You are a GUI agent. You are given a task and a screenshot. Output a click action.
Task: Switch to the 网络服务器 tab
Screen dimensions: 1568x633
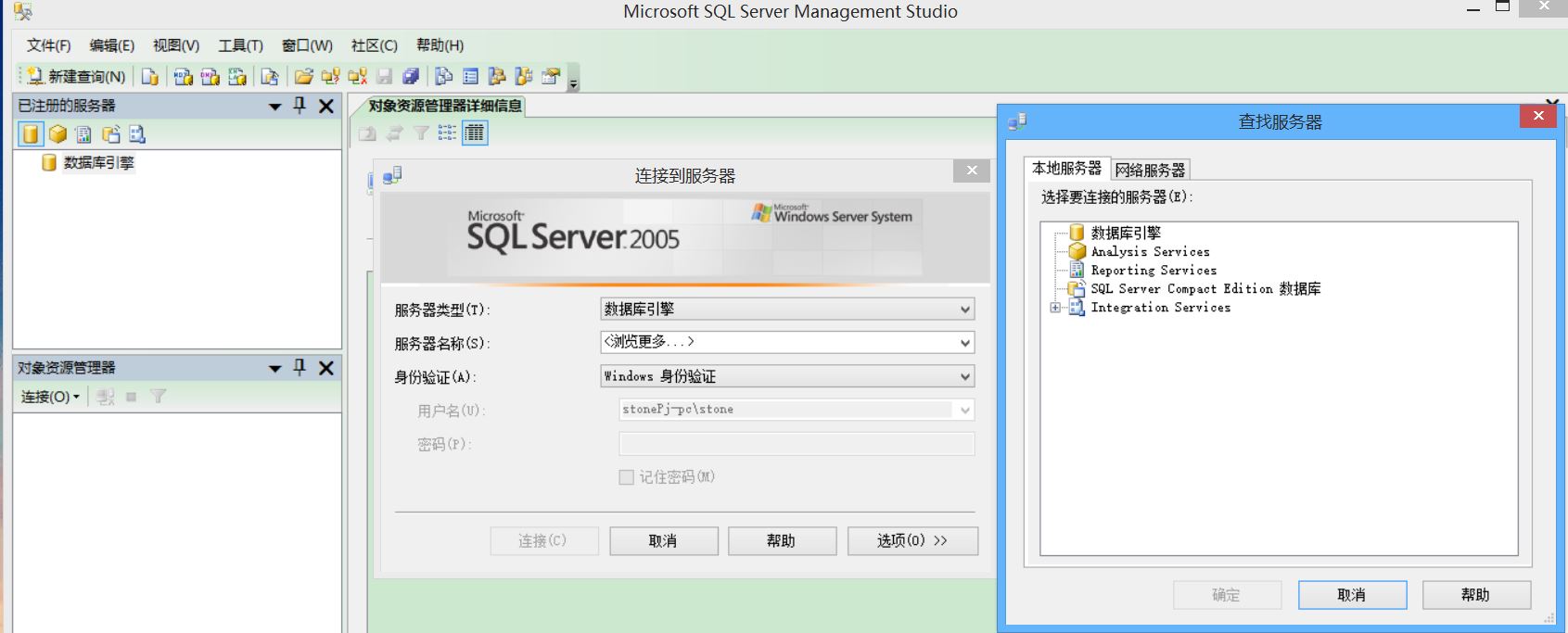[x=1150, y=170]
